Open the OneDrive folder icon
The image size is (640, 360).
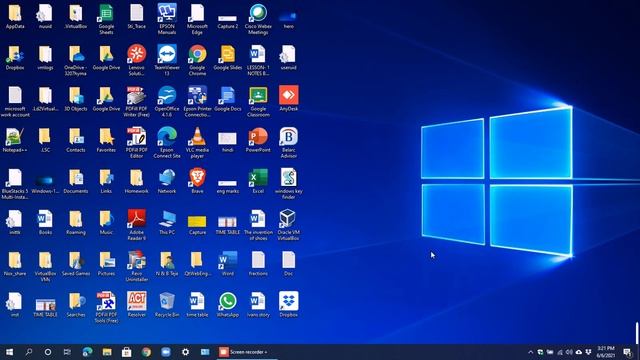pyautogui.click(x=76, y=60)
